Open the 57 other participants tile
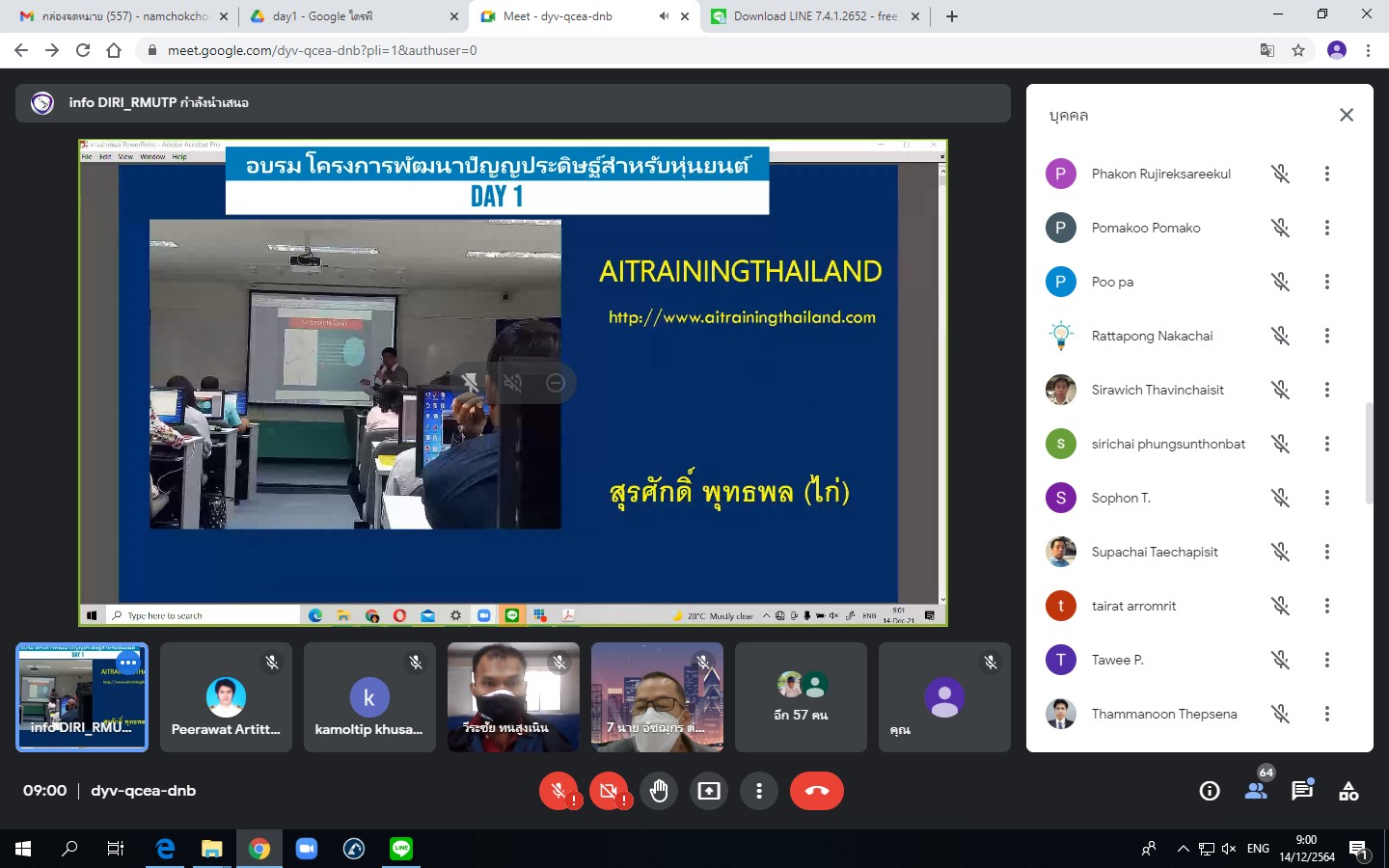This screenshot has height=868, width=1389. tap(801, 697)
